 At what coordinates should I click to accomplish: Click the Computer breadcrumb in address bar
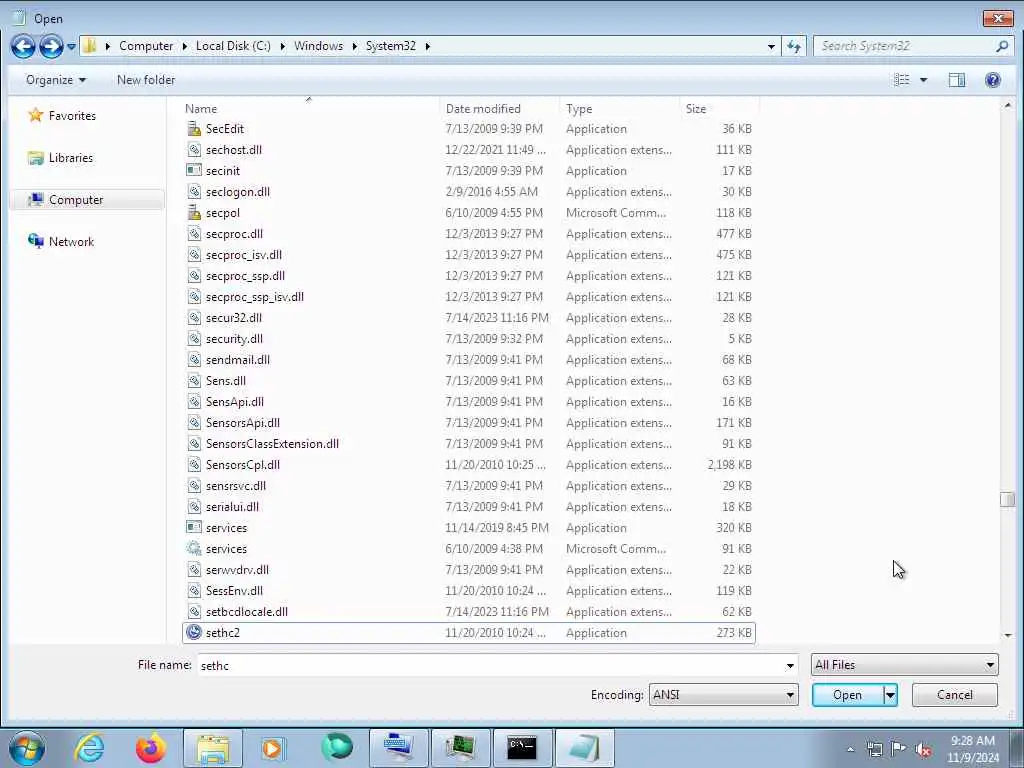pos(146,46)
